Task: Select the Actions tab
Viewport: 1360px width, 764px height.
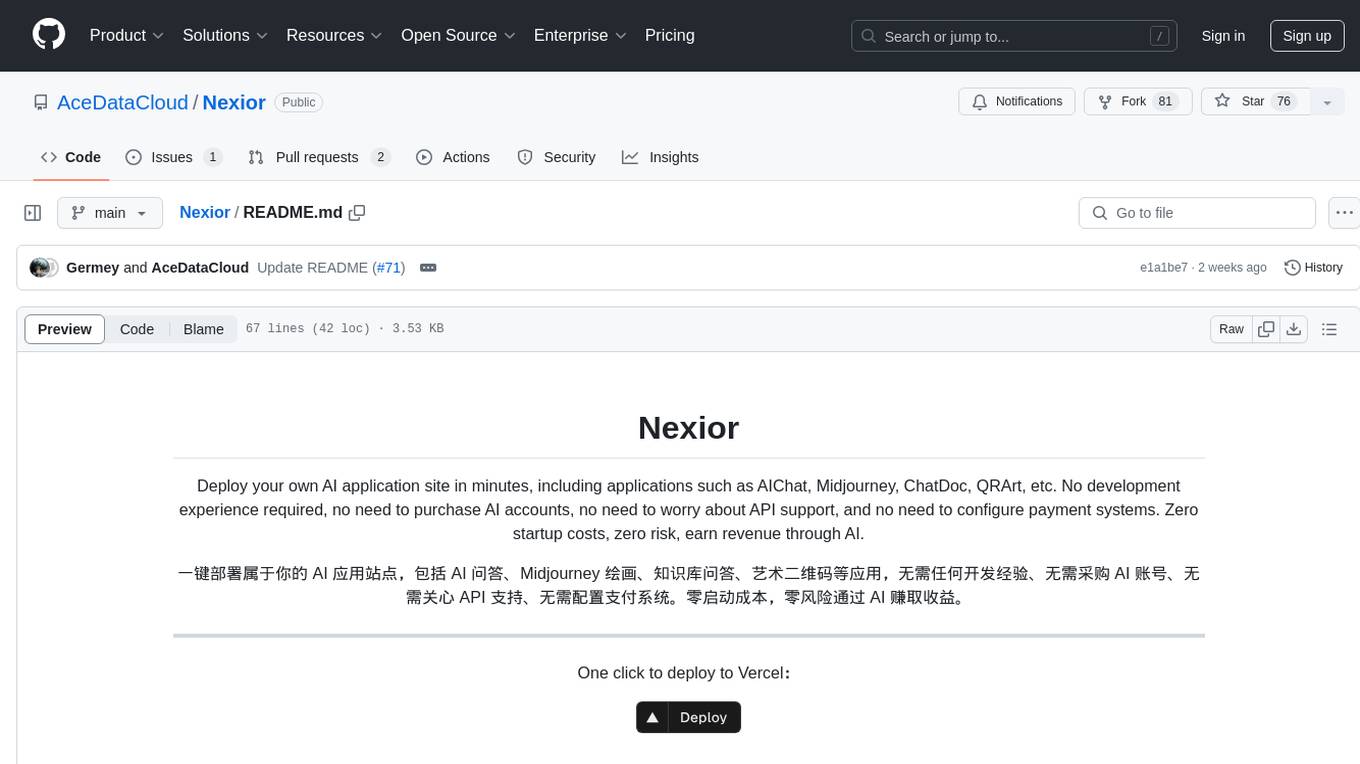Action: click(x=453, y=157)
